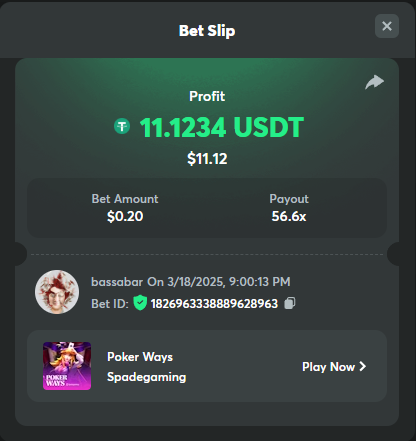Click the bassabar username

tap(117, 282)
